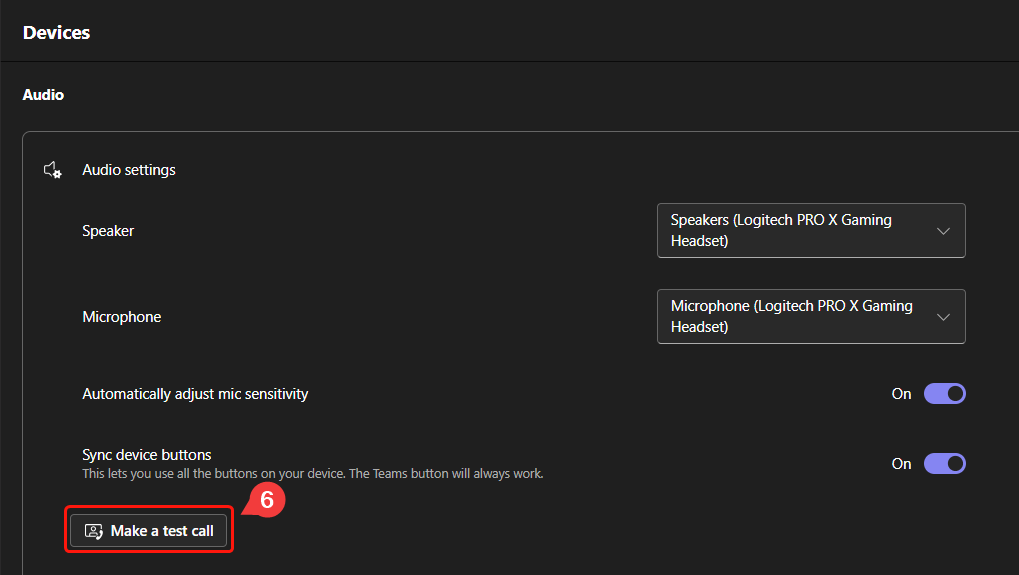Screen dimensions: 1019x575
Task: Click the Sync device buttons description text
Action: (x=313, y=474)
